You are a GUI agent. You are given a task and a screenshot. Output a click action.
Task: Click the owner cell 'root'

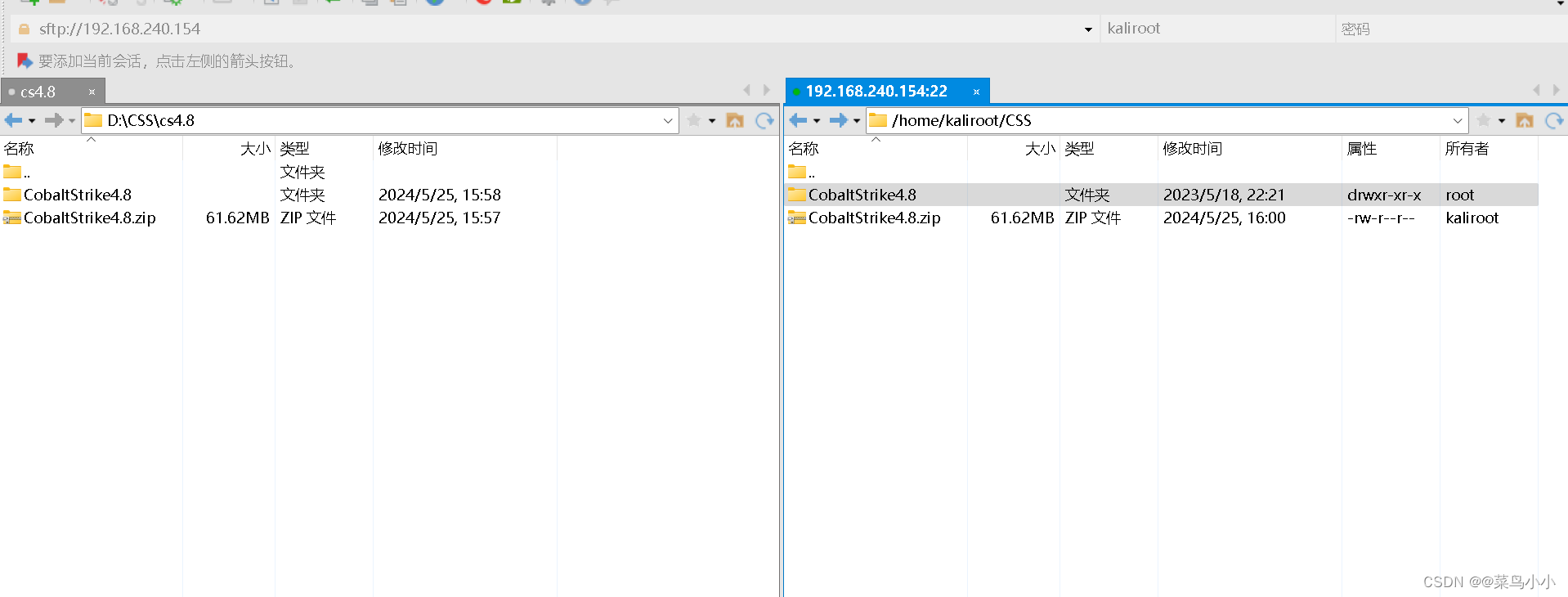1460,195
